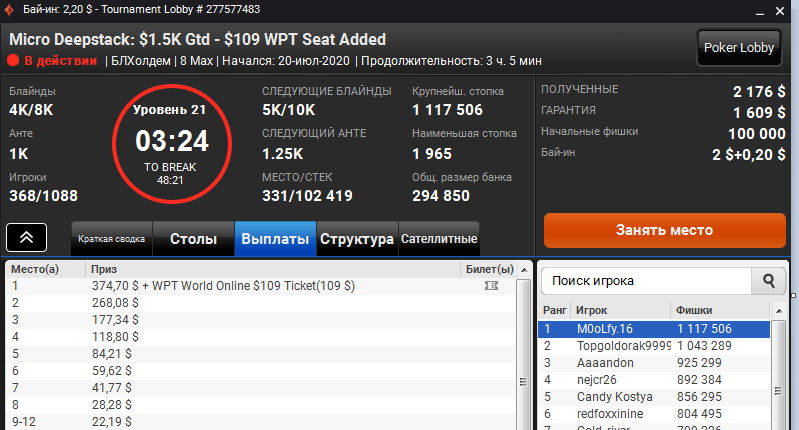Click the 28,28 $ prize row
This screenshot has width=799, height=430.
click(261, 405)
